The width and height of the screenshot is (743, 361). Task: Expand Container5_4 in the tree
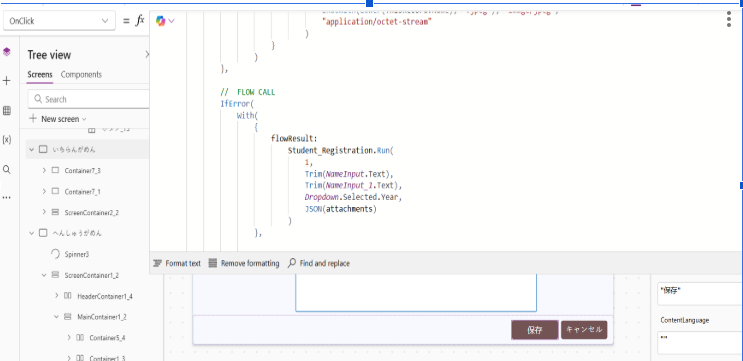69,338
